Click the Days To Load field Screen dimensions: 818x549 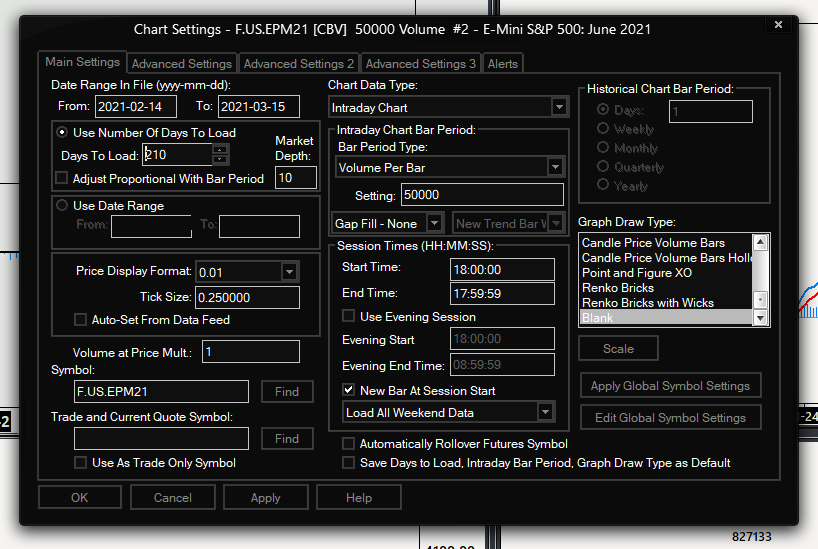(177, 155)
